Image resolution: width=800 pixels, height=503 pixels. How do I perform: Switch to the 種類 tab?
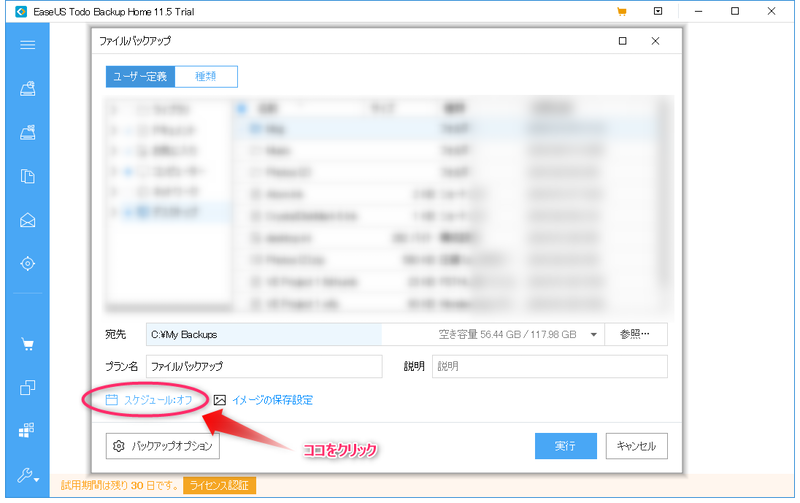[206, 77]
